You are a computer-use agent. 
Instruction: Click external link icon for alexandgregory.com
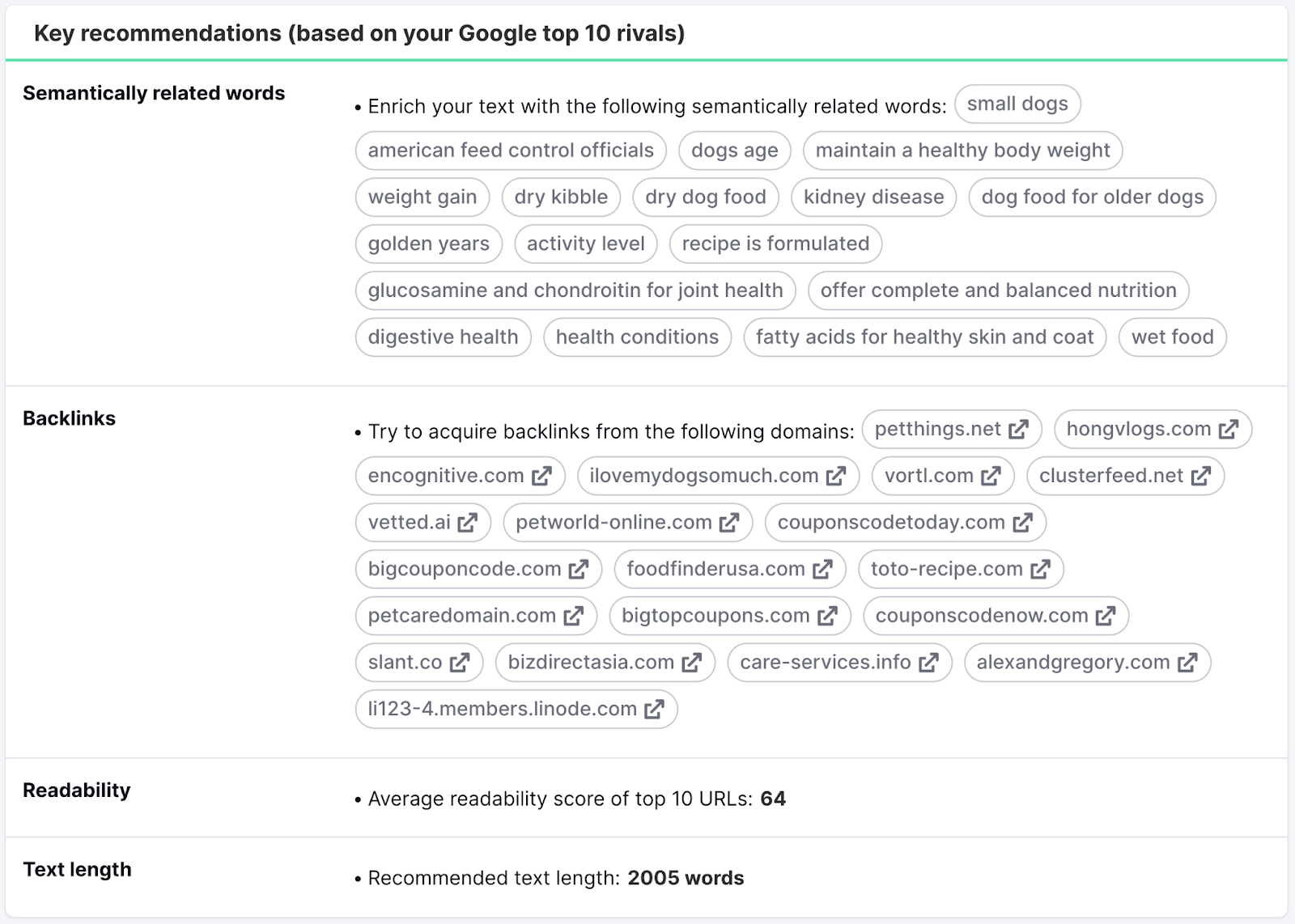(x=1187, y=663)
